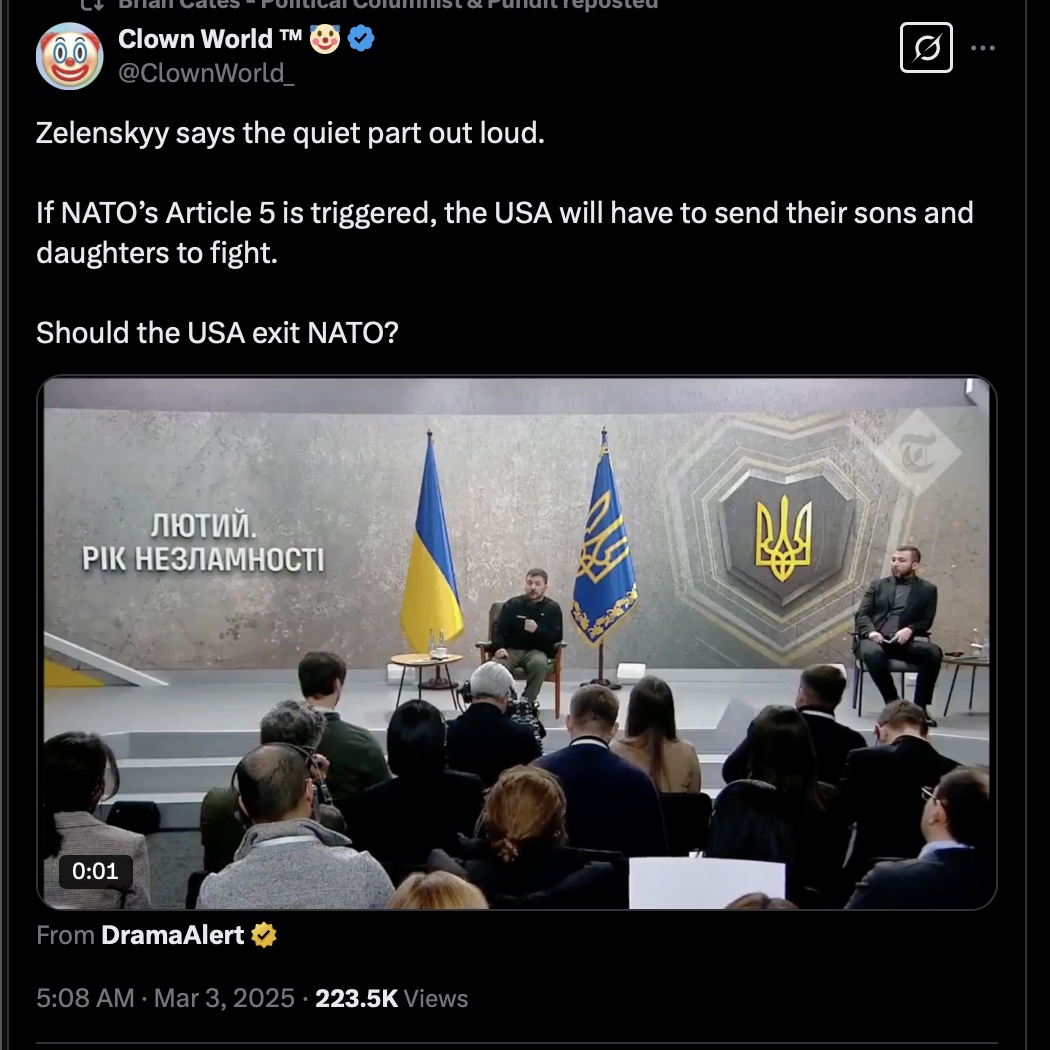
Task: Click the golden trident emblem in video
Action: (783, 538)
